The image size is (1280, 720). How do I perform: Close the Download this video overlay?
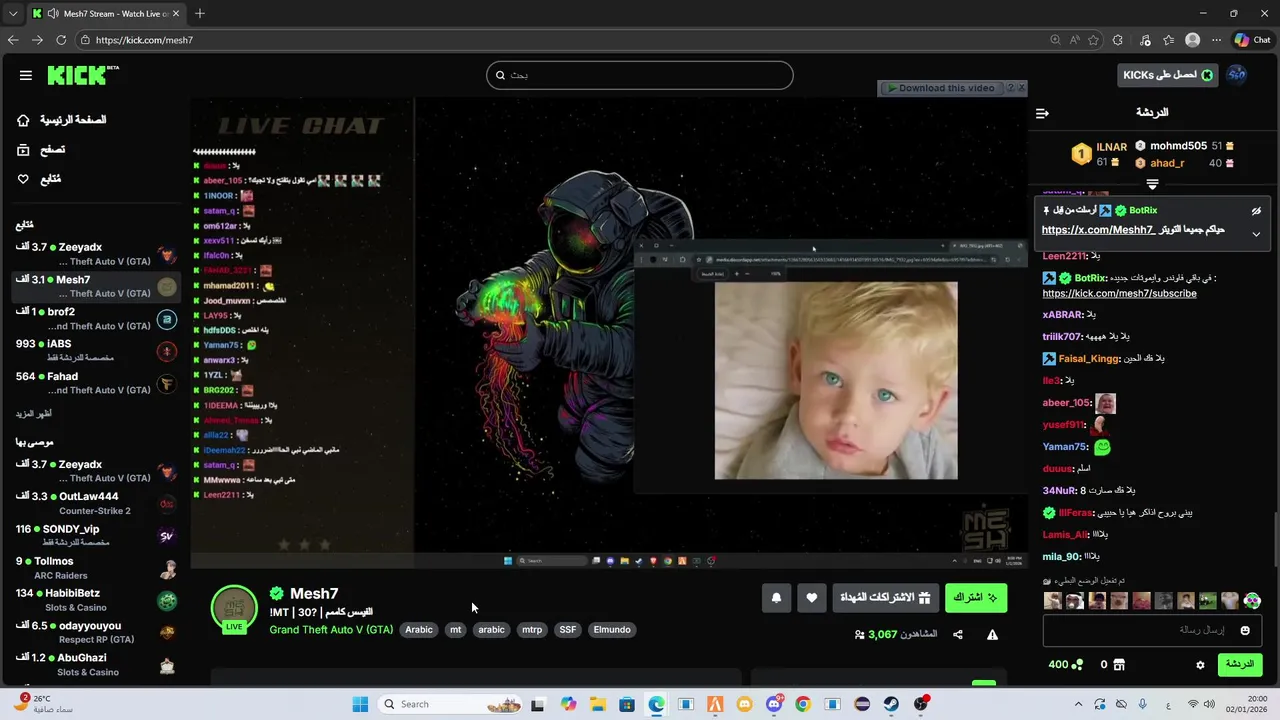coord(1021,88)
